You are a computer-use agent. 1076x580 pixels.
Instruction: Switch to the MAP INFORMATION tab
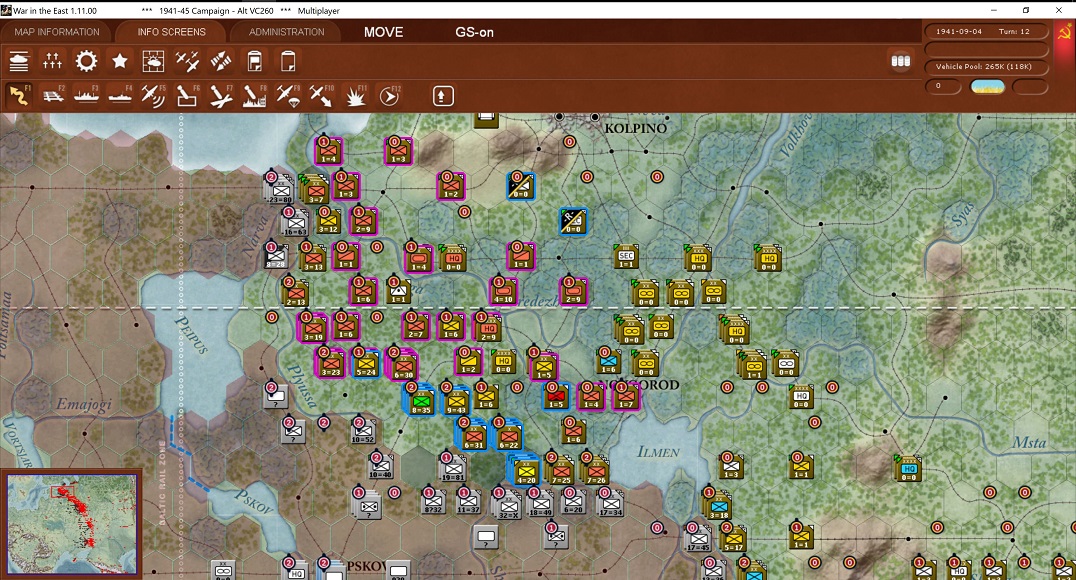[x=57, y=32]
